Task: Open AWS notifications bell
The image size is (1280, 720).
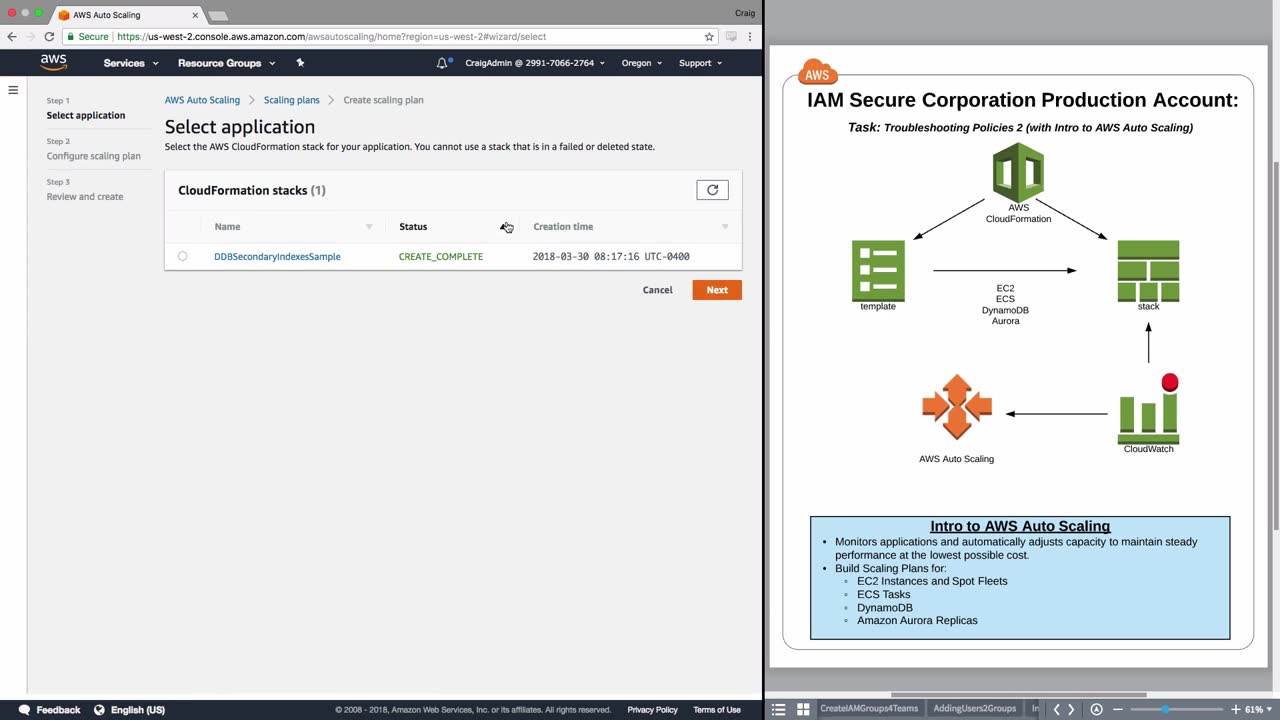Action: point(442,63)
